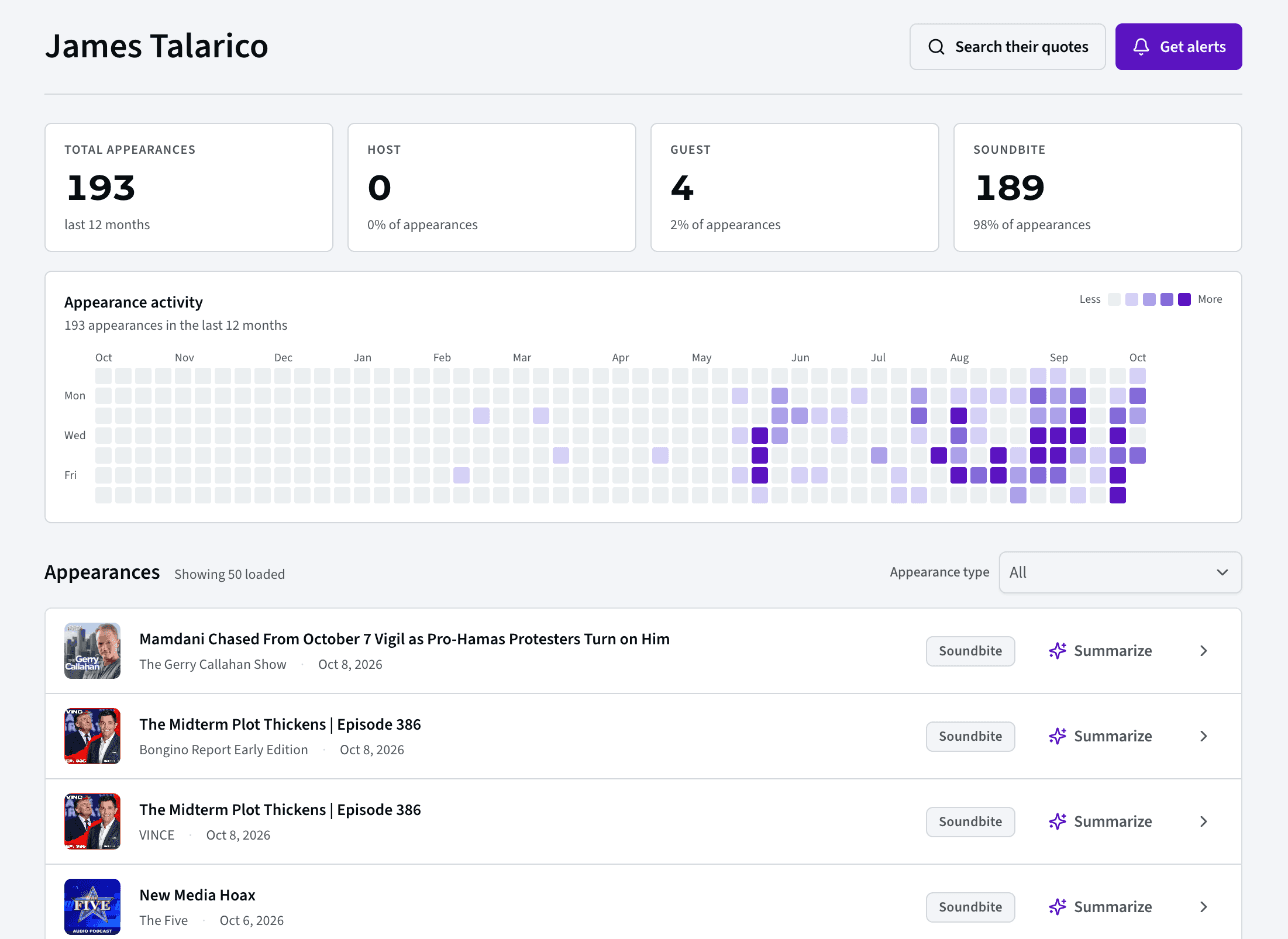1288x939 pixels.
Task: Expand the Bongino Report Early Edition row chevron
Action: 1204,736
